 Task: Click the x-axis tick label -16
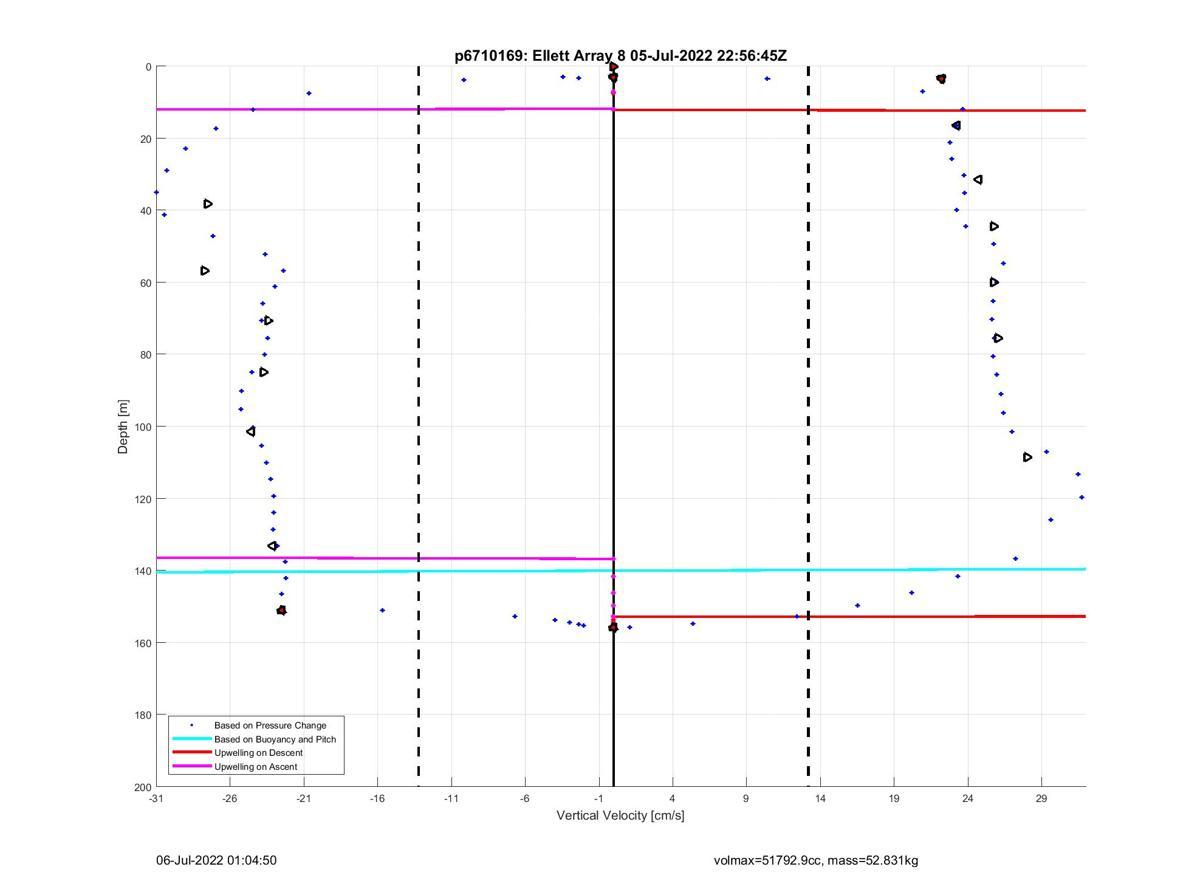click(377, 798)
